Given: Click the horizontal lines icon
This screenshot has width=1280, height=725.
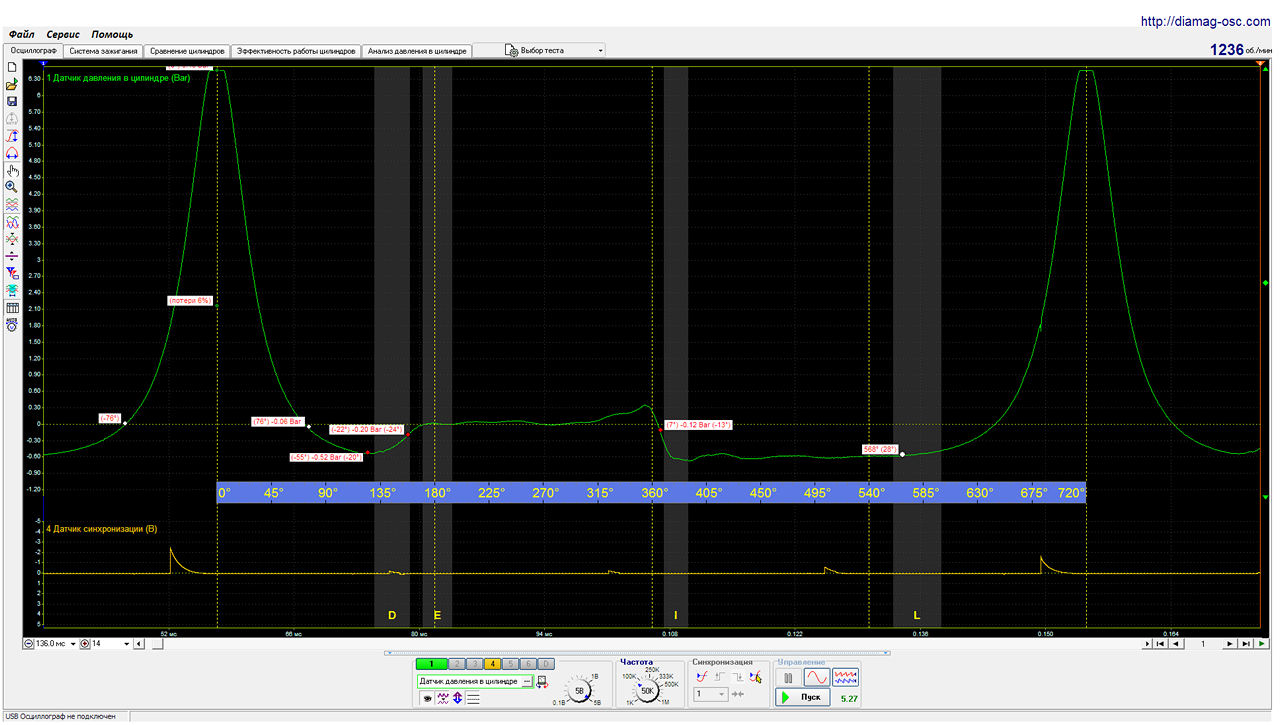Looking at the screenshot, I should pos(472,698).
